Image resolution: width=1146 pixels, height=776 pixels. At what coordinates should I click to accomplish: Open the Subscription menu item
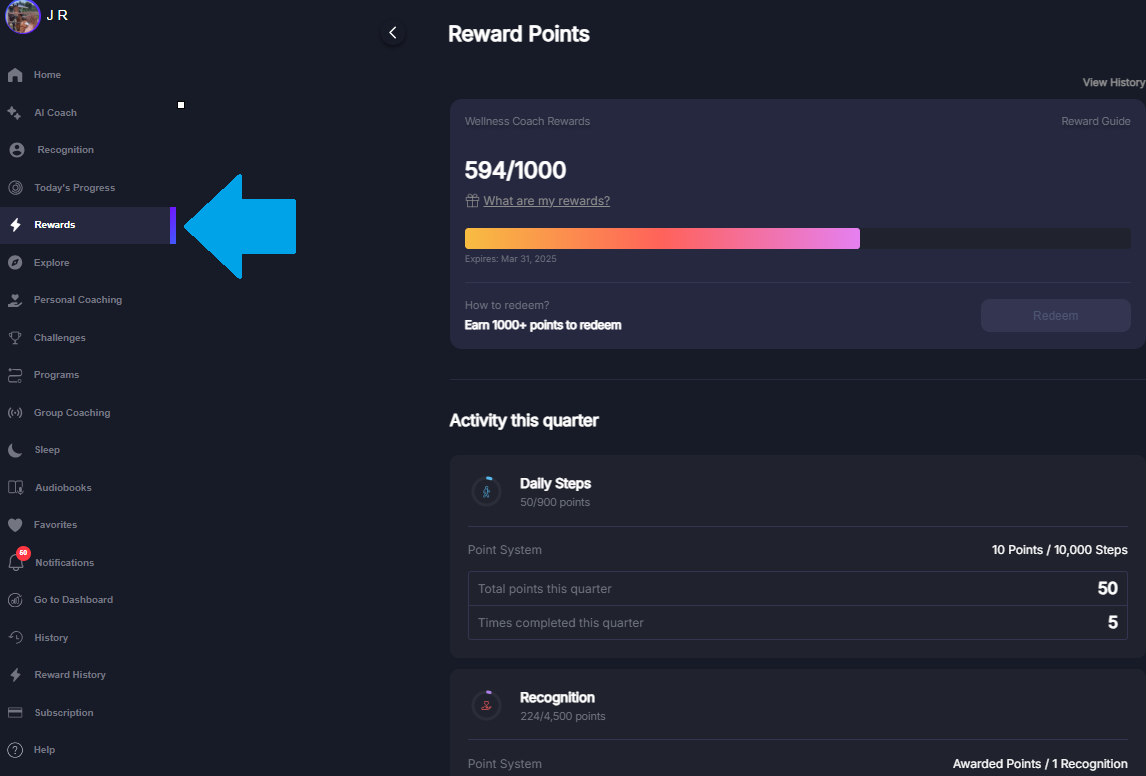pos(62,712)
